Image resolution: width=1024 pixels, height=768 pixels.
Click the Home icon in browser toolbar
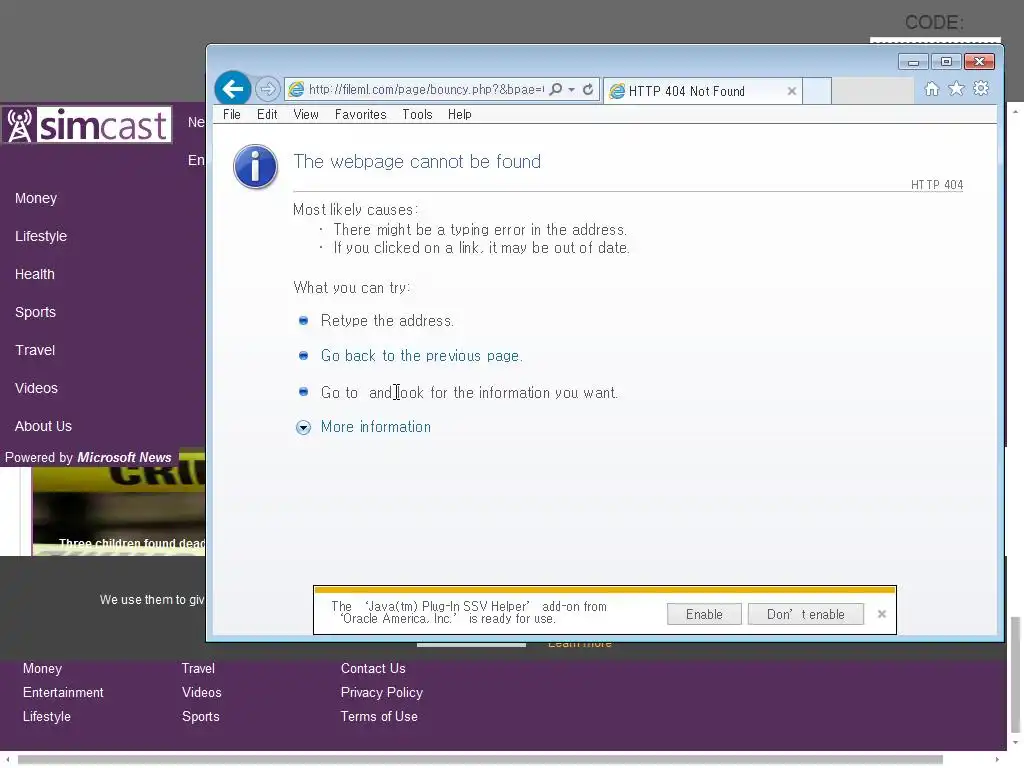[932, 89]
